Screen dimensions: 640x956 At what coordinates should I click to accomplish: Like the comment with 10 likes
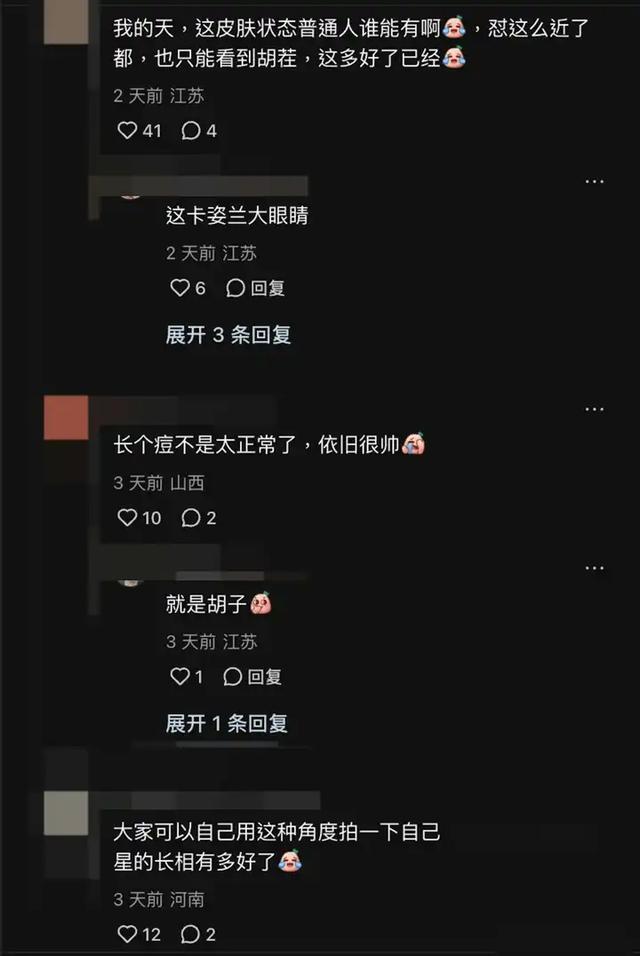pyautogui.click(x=138, y=518)
